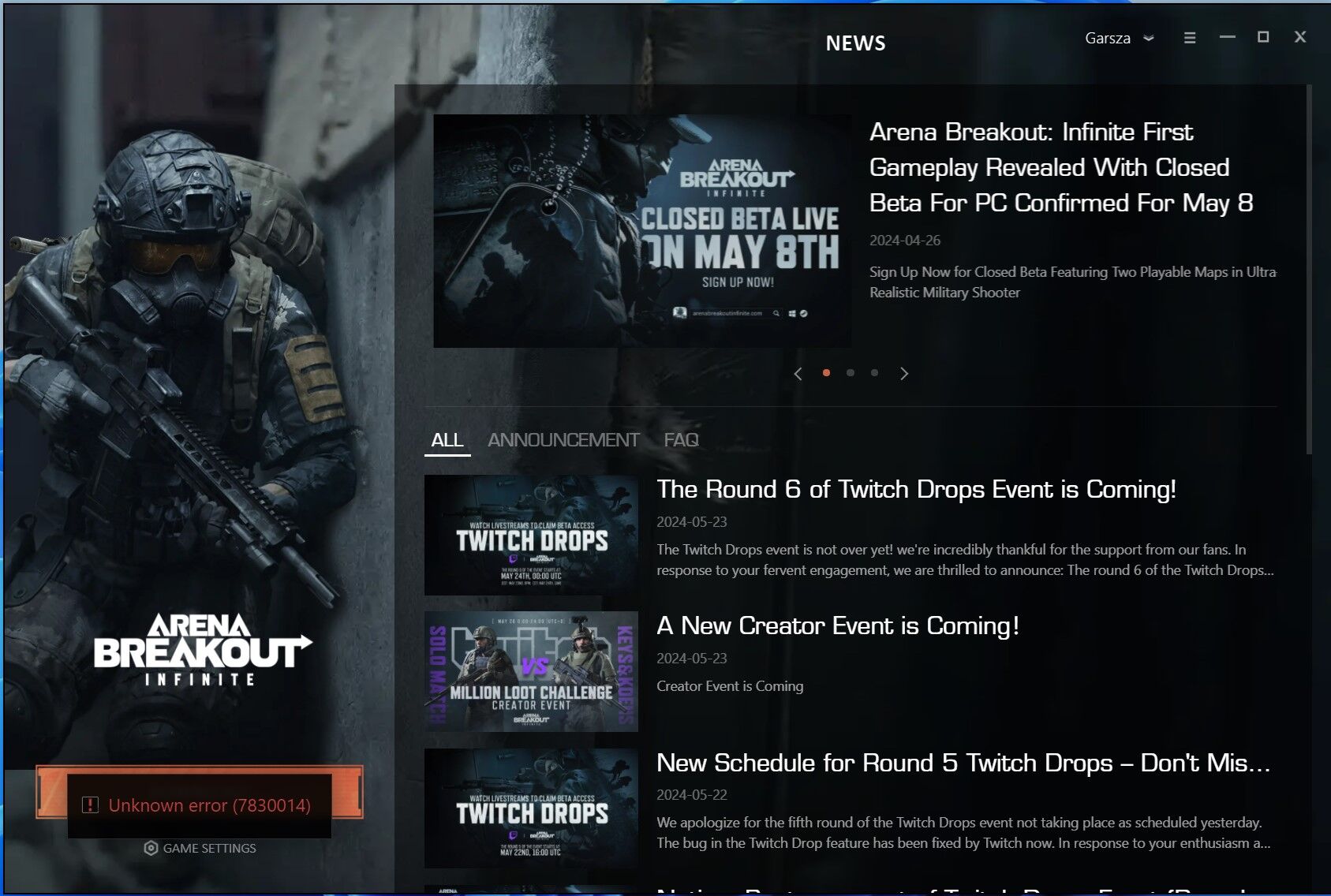Open the May 22nd Twitch Drops thumbnail
Image resolution: width=1331 pixels, height=896 pixels.
tap(531, 808)
